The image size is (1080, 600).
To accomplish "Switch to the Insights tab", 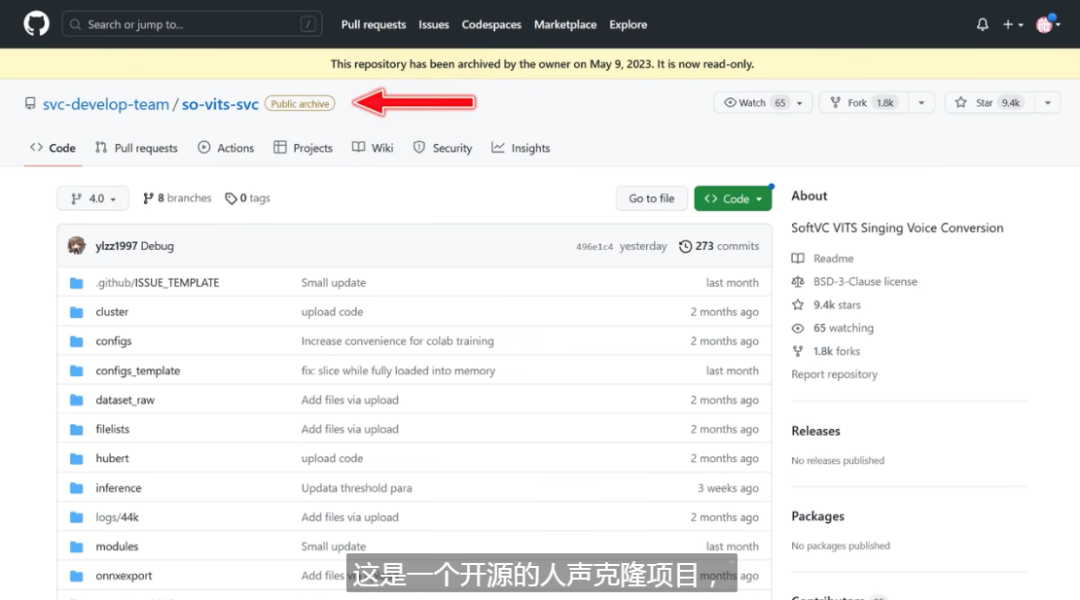I will 521,147.
